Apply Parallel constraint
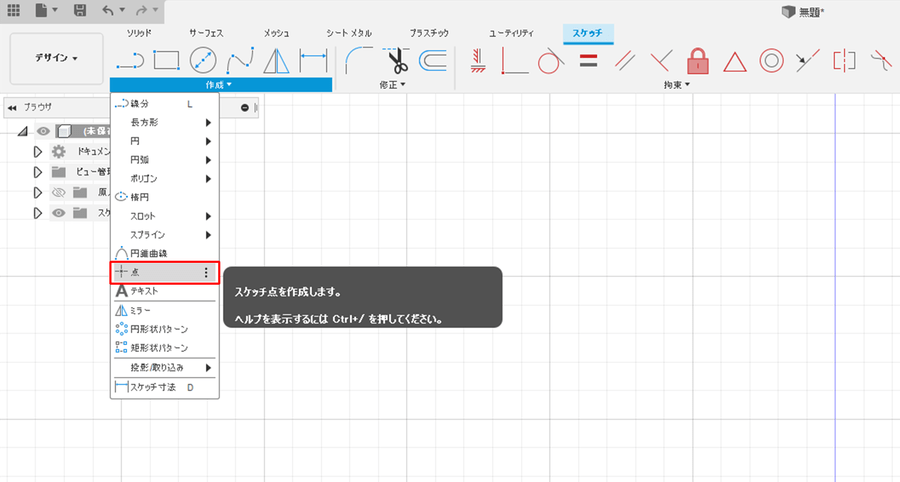 [x=625, y=60]
